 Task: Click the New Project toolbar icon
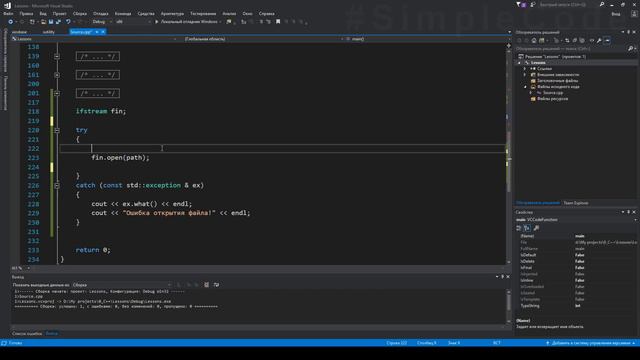tap(32, 22)
